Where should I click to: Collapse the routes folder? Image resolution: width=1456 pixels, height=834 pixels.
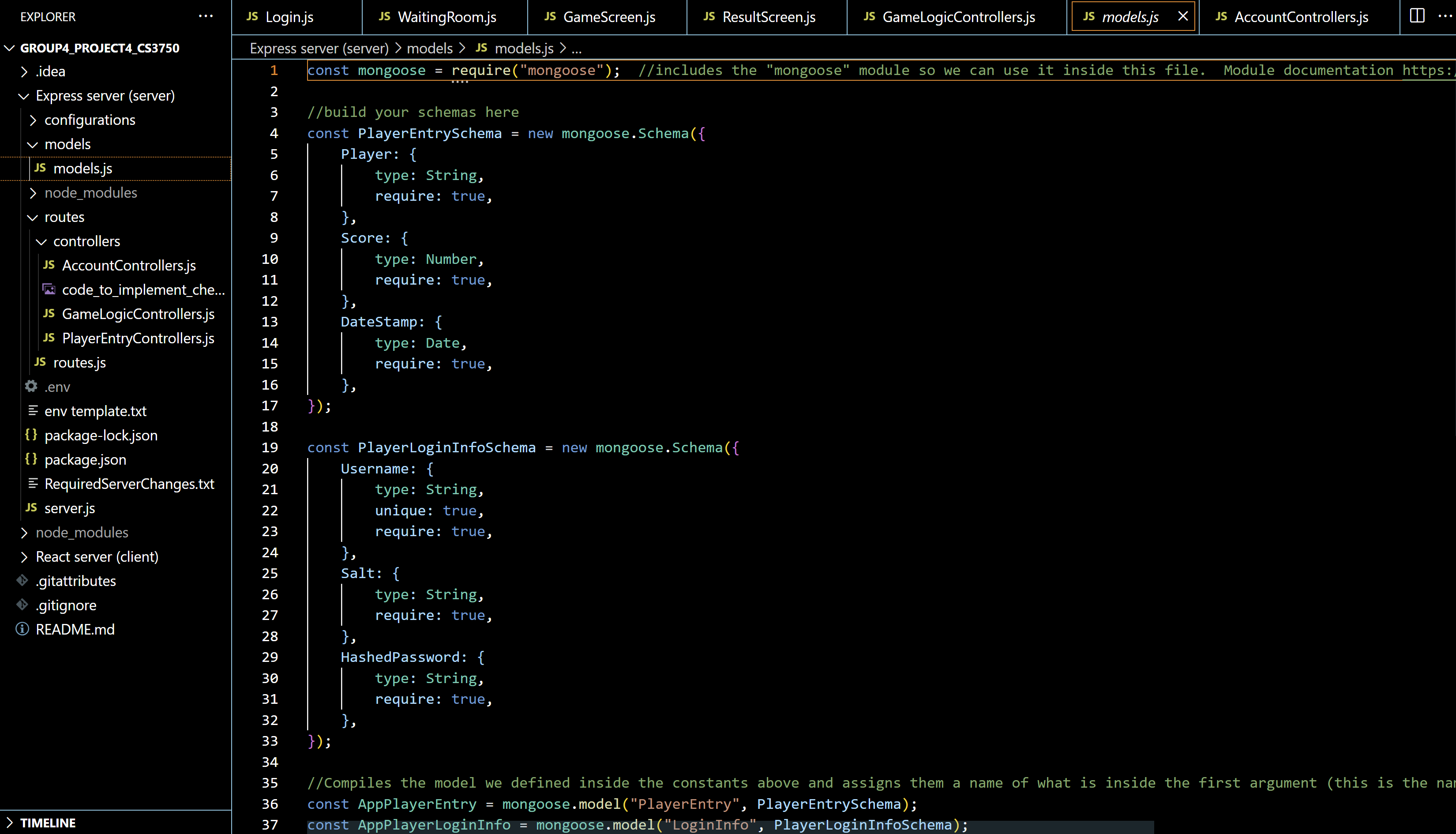33,217
